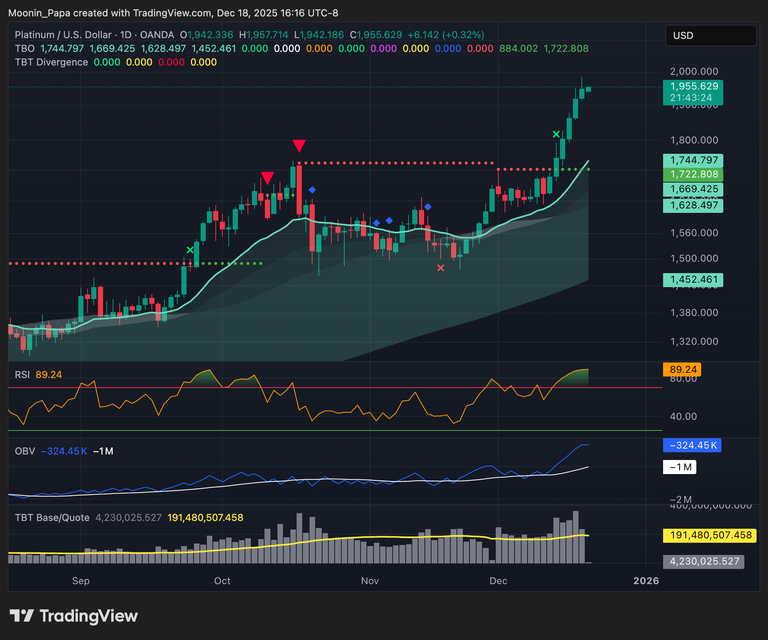Click the OBV pane legend label
The height and width of the screenshot is (640, 768).
(23, 451)
